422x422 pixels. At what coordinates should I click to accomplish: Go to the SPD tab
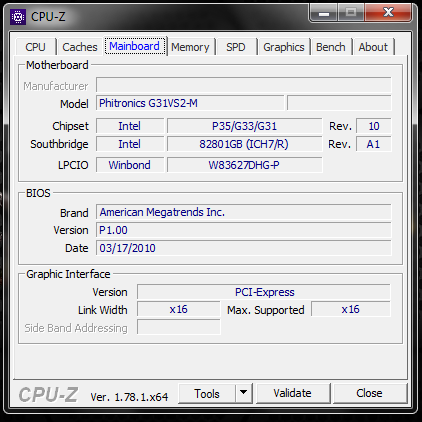pos(236,47)
